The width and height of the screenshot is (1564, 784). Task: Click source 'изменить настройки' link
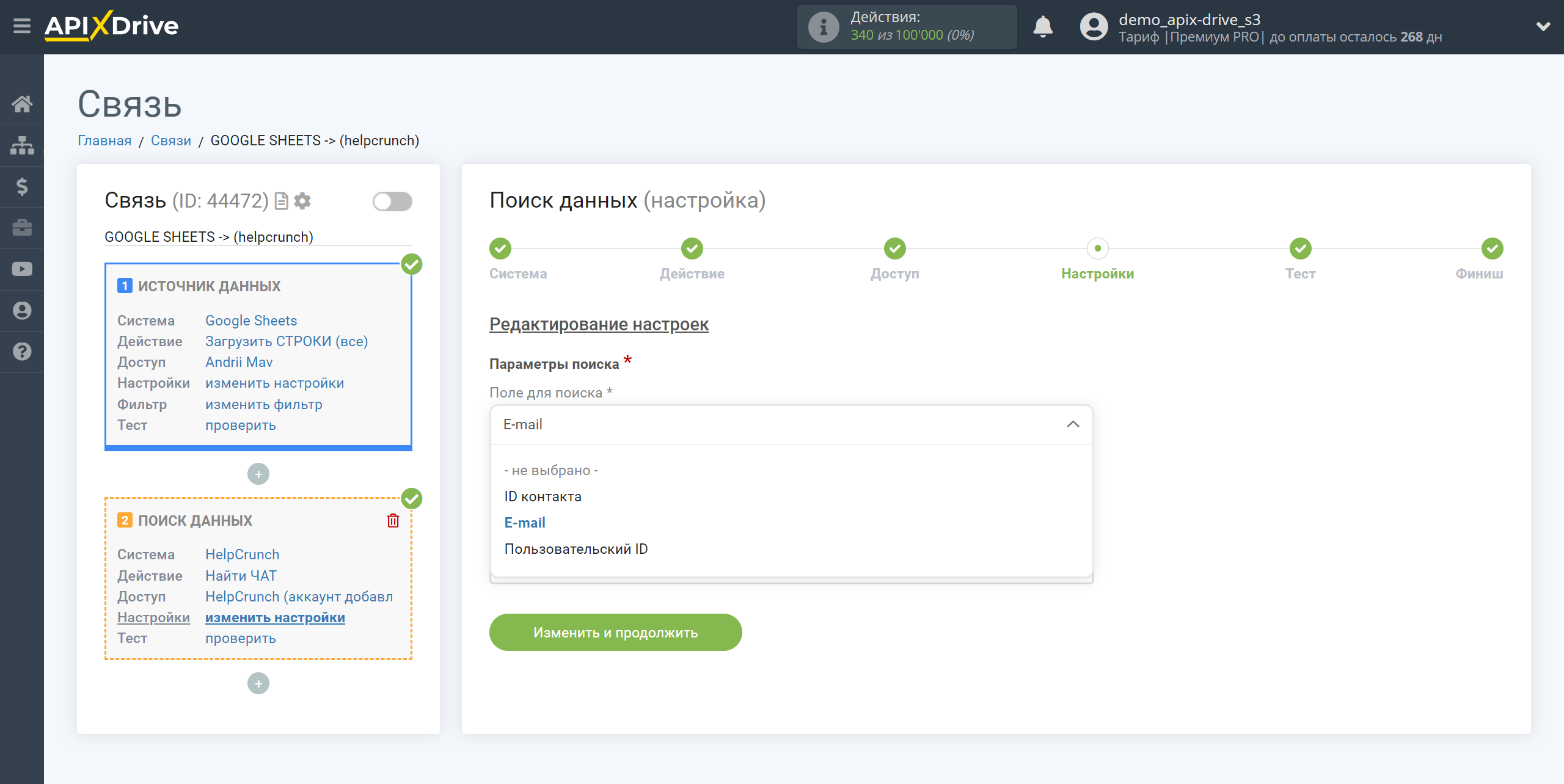(275, 383)
